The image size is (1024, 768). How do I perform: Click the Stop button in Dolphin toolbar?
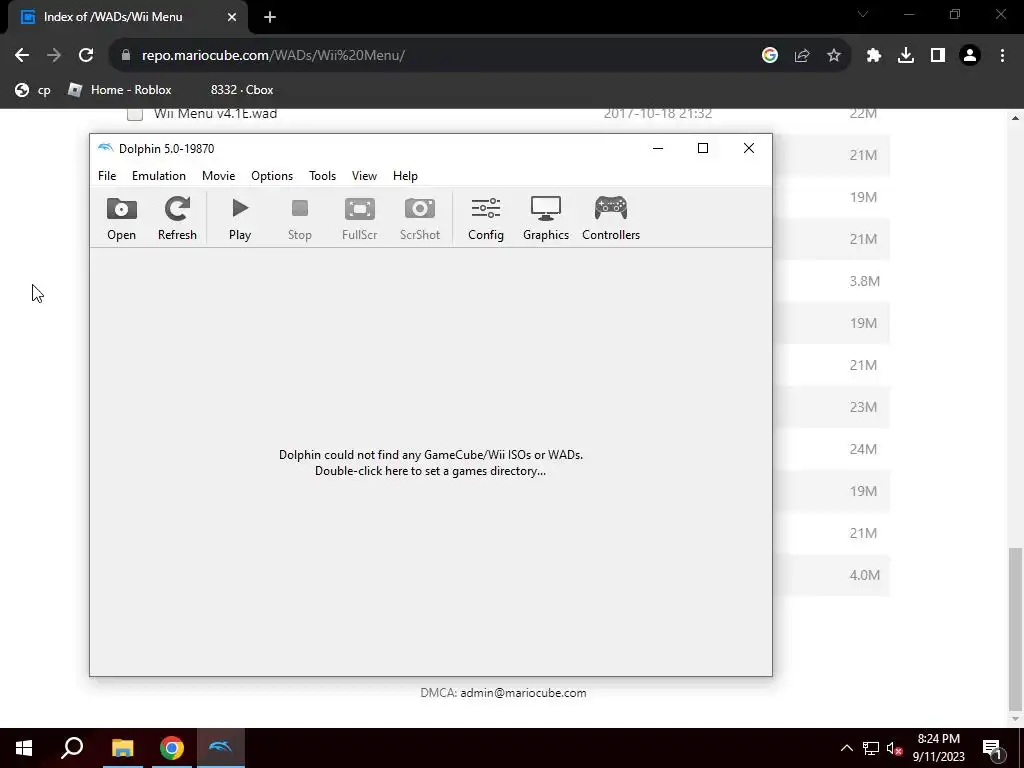point(300,218)
